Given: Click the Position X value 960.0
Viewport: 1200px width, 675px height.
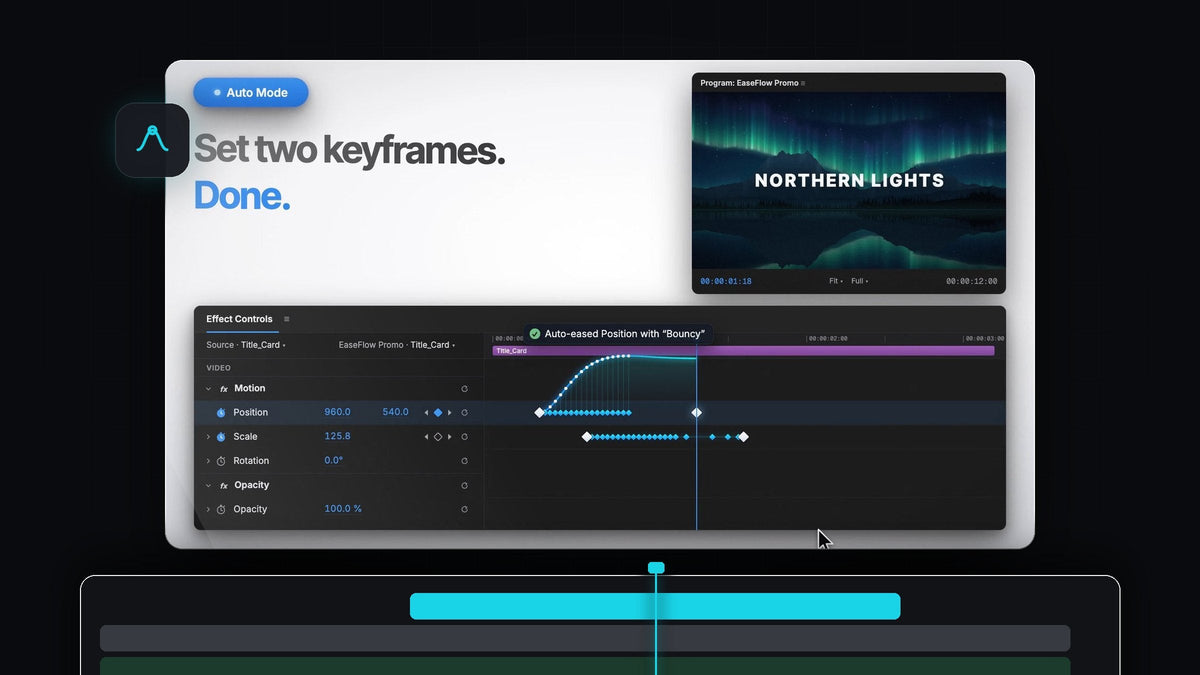Looking at the screenshot, I should (337, 412).
